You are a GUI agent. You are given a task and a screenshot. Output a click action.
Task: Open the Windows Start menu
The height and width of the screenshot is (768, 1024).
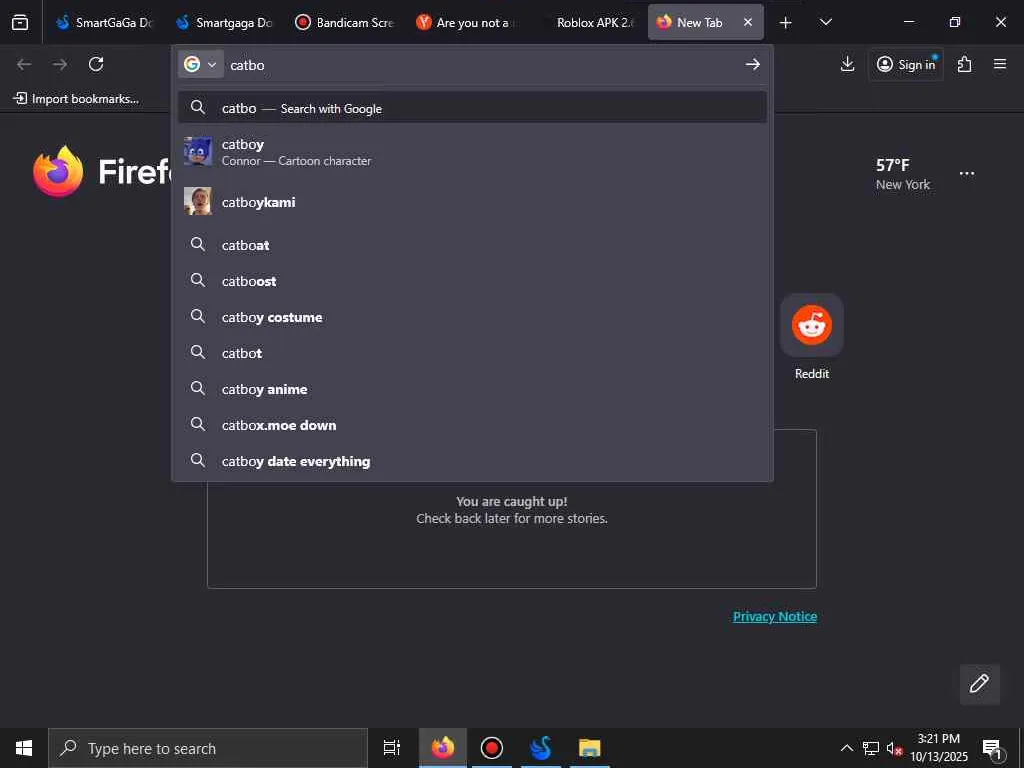24,748
